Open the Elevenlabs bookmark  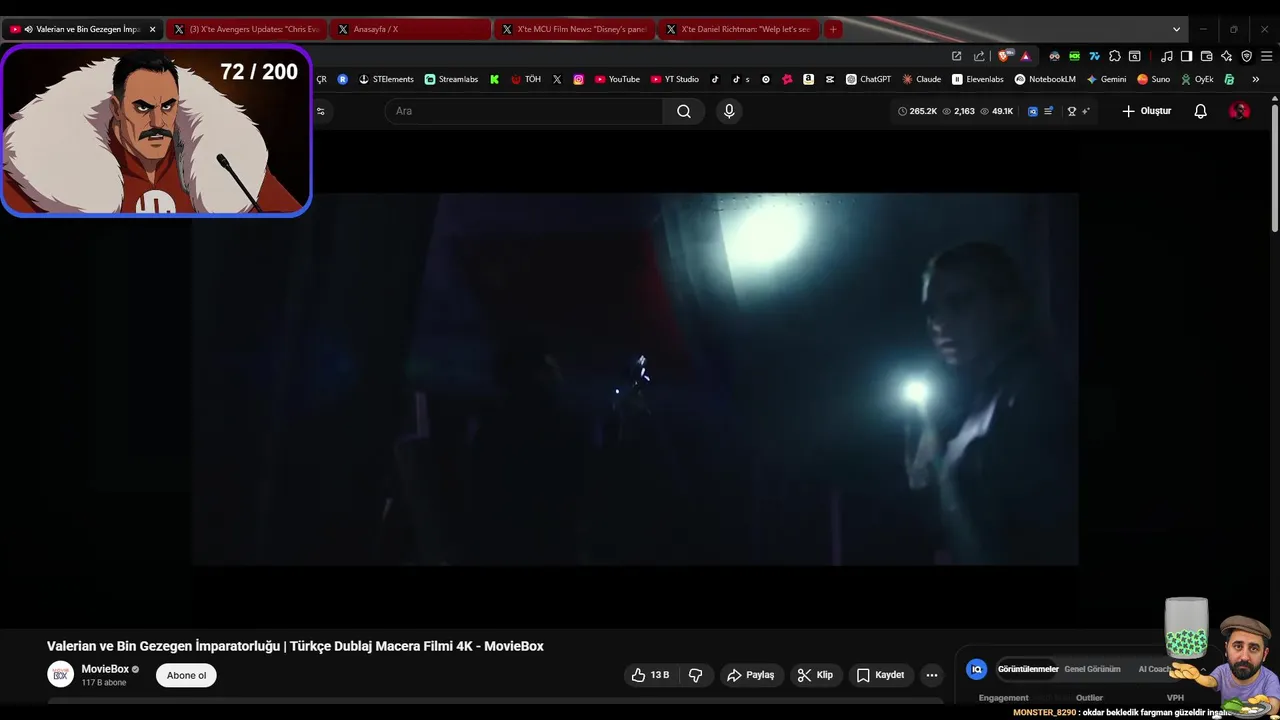[x=977, y=79]
